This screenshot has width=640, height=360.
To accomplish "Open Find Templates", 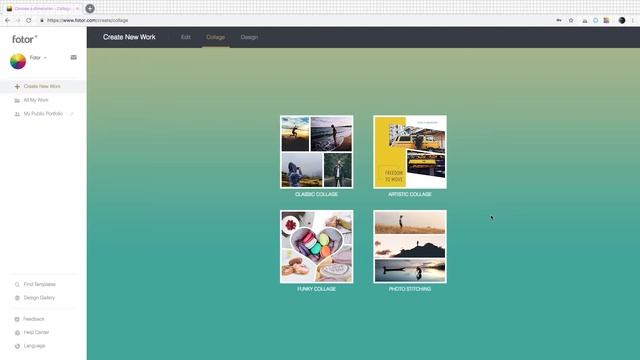I will coord(40,284).
